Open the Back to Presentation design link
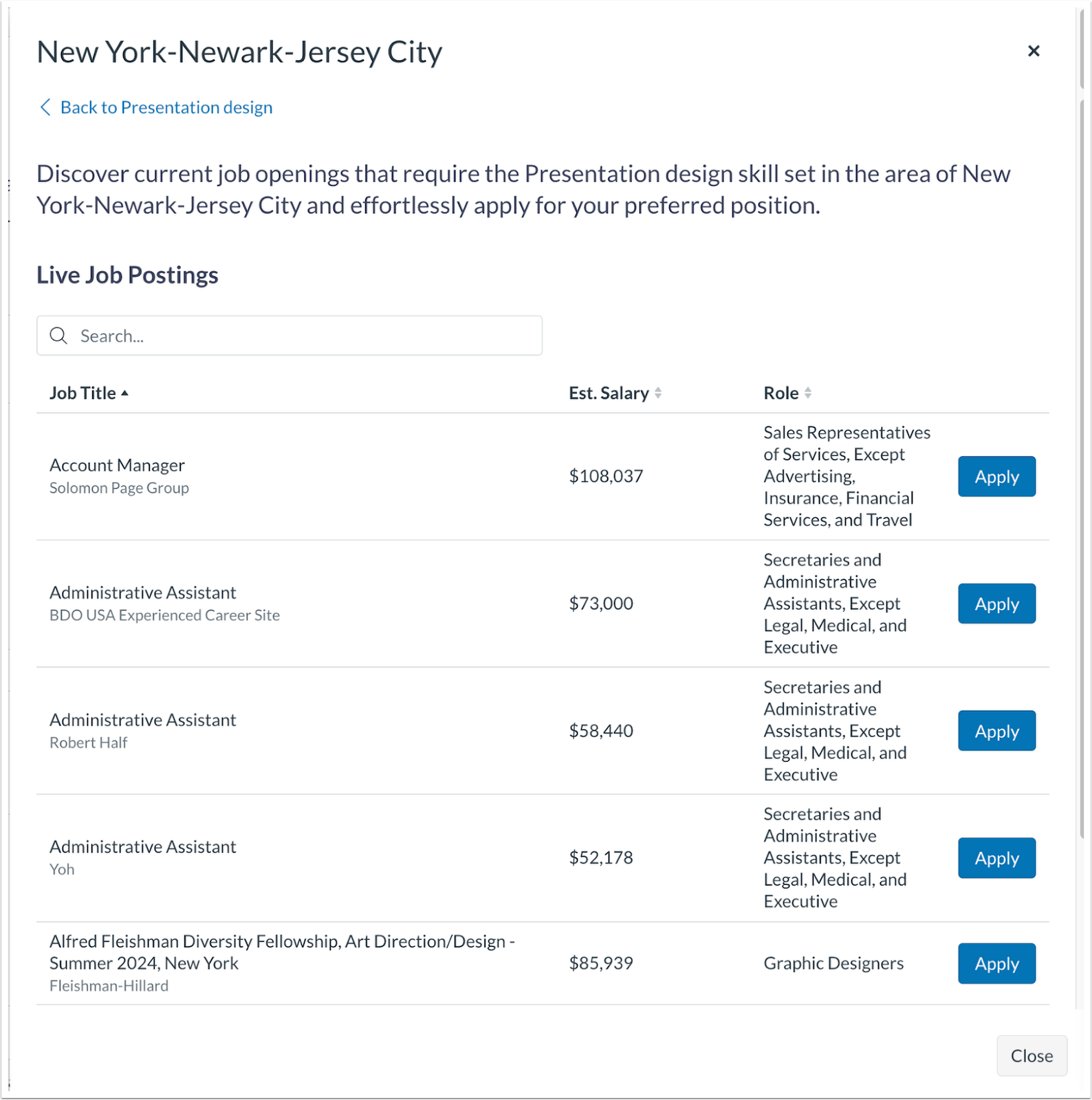 [x=166, y=107]
